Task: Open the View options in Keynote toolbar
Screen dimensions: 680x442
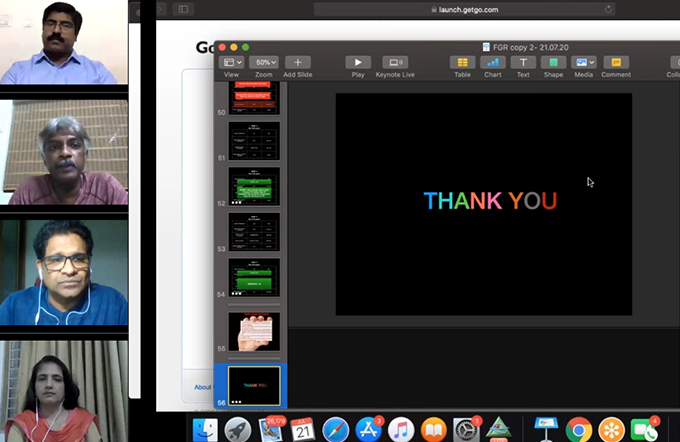Action: 231,62
